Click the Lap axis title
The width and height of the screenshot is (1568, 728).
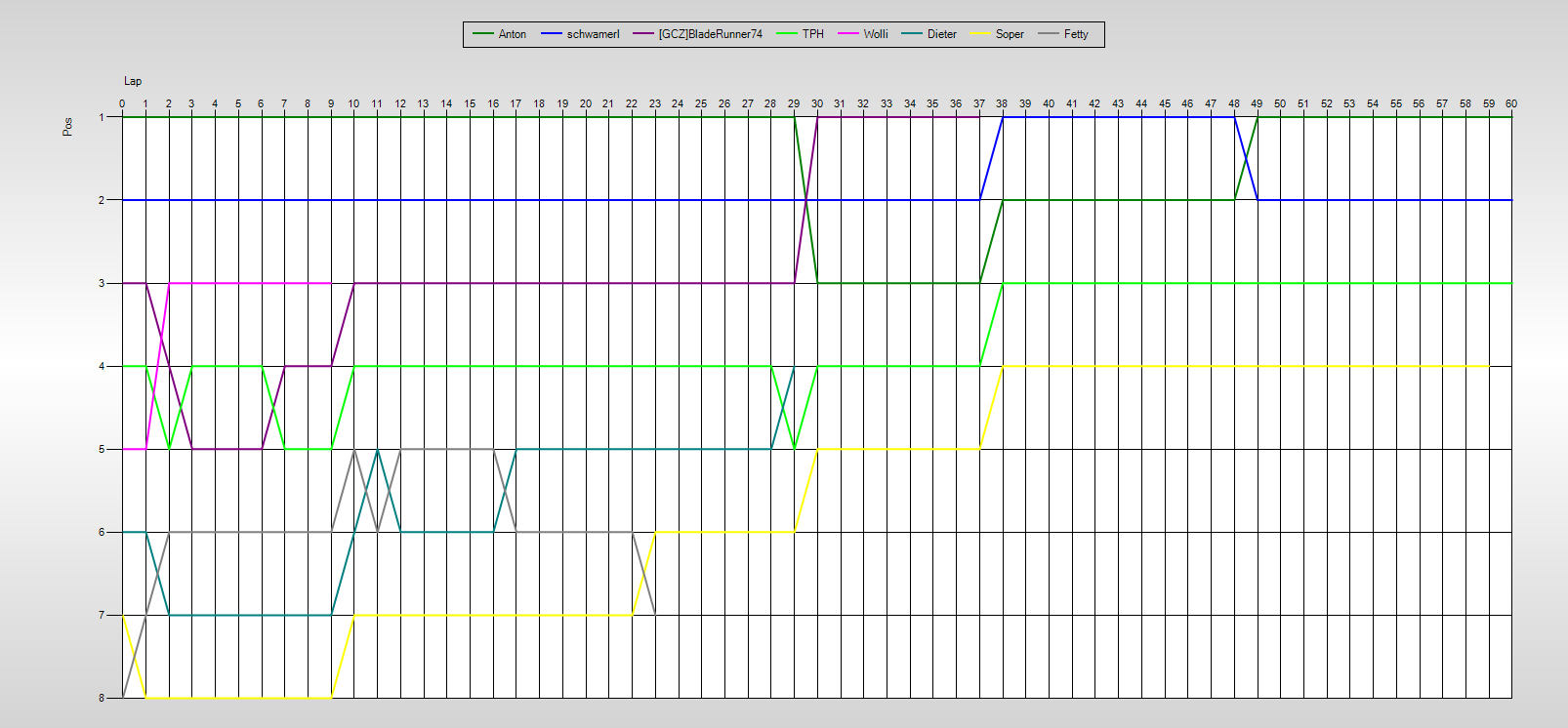[x=133, y=81]
